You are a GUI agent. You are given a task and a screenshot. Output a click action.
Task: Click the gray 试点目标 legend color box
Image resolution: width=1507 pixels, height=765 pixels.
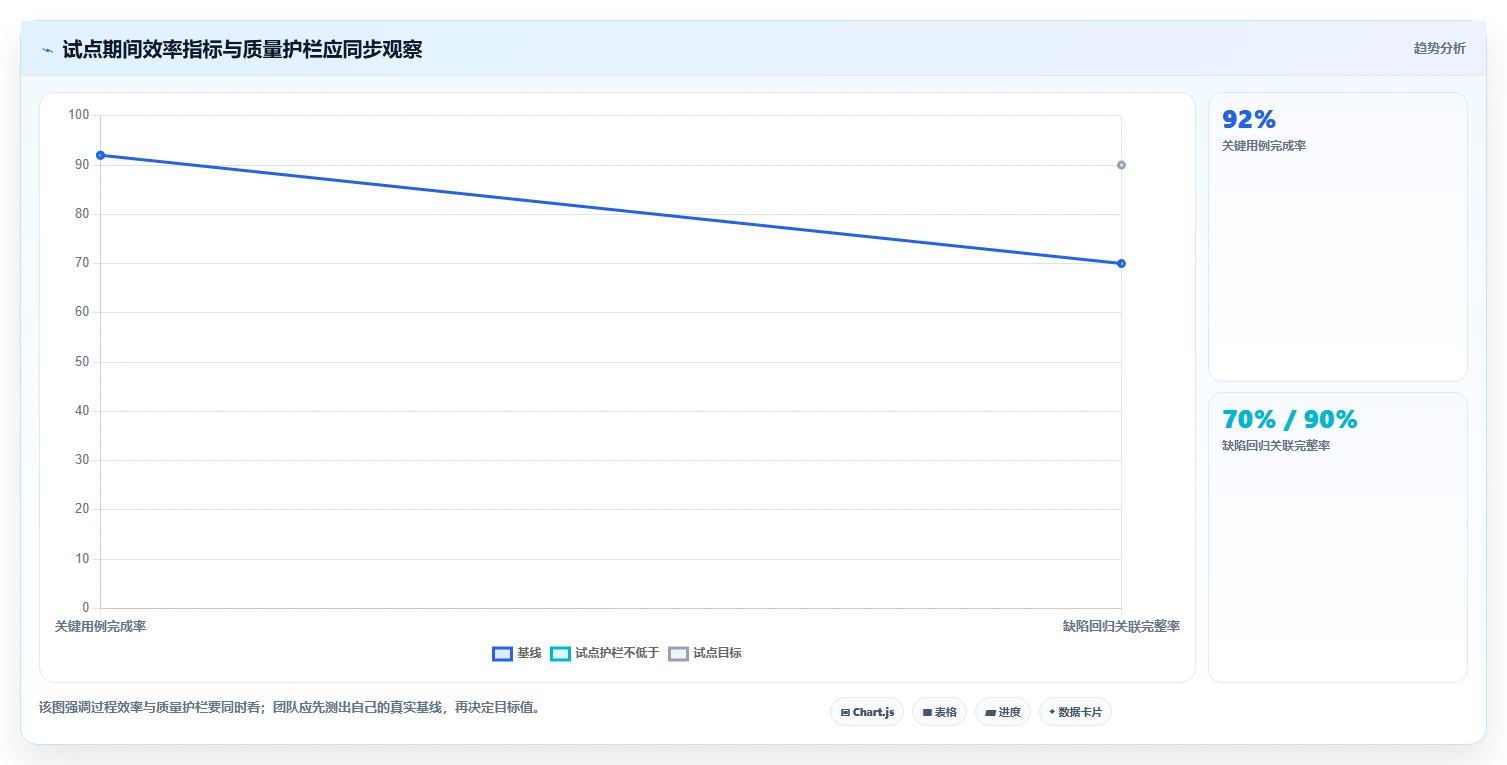678,654
